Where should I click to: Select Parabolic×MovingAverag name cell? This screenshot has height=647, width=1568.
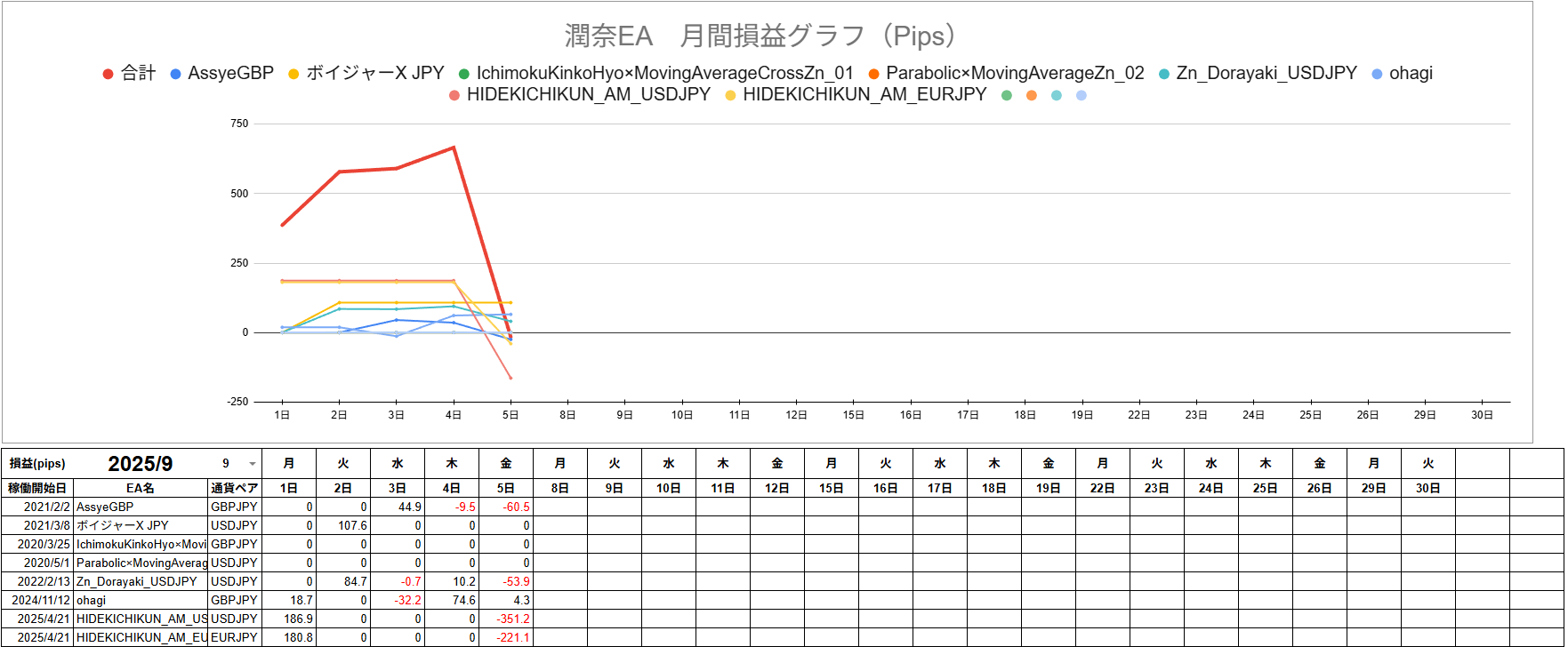pyautogui.click(x=141, y=563)
